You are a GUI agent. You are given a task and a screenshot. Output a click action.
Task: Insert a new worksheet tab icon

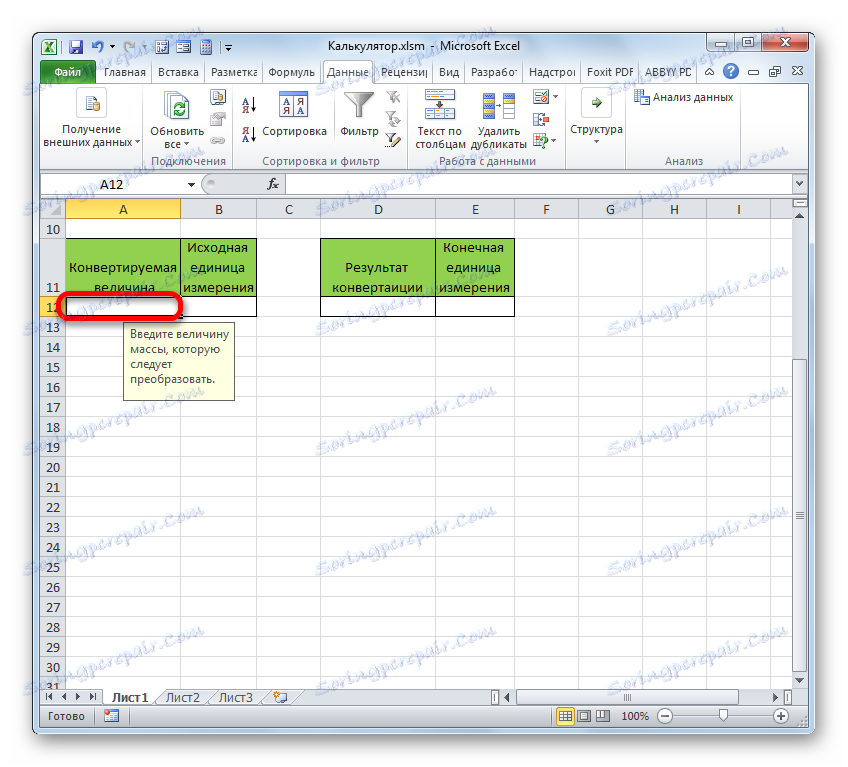tap(280, 698)
